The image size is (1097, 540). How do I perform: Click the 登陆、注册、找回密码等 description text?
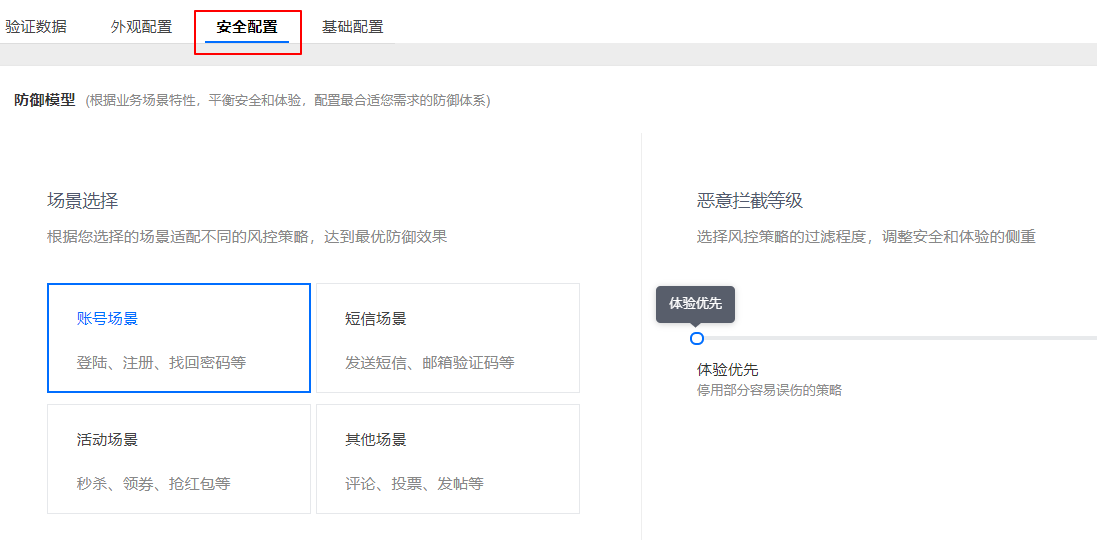161,362
